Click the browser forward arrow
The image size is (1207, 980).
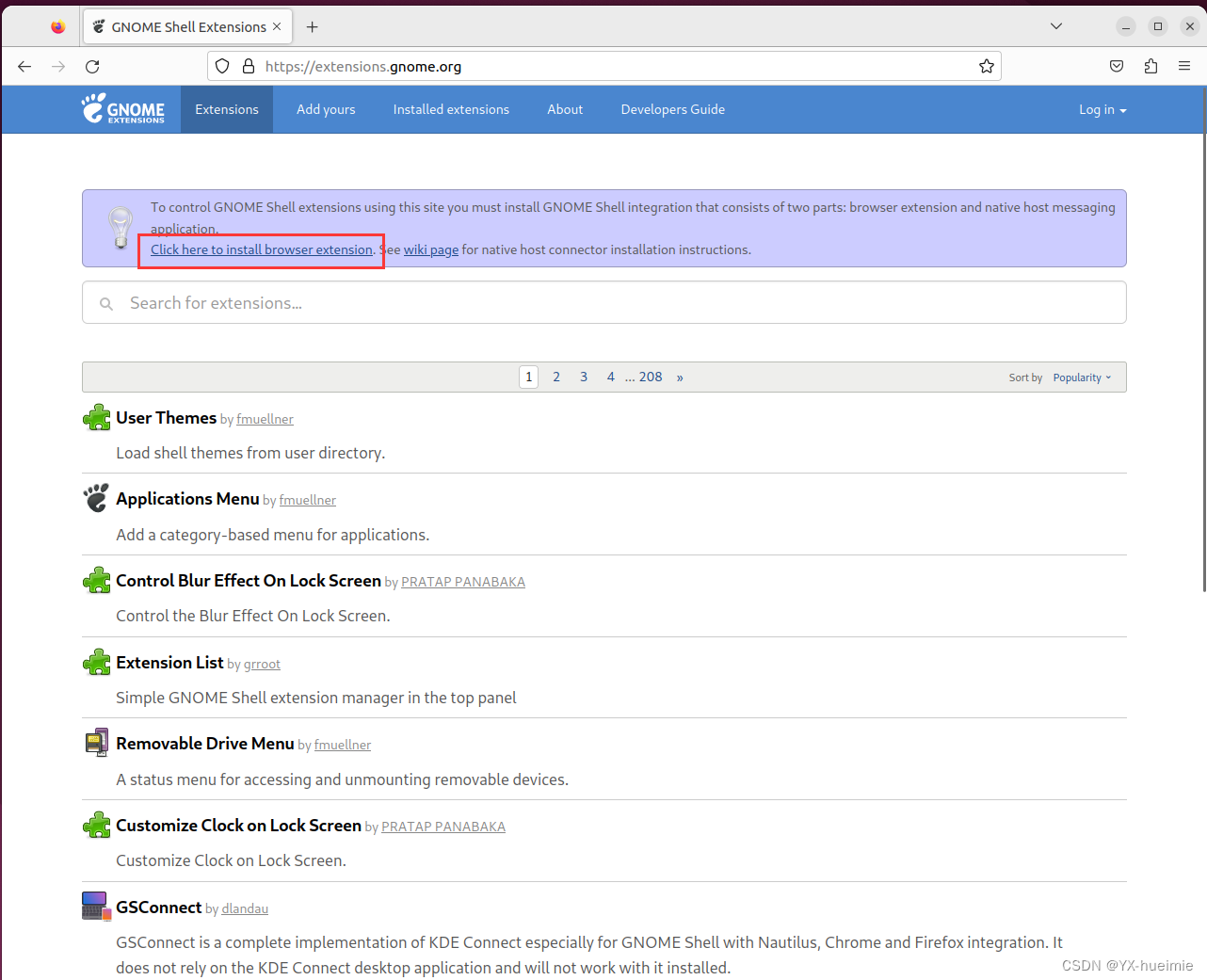pyautogui.click(x=58, y=67)
